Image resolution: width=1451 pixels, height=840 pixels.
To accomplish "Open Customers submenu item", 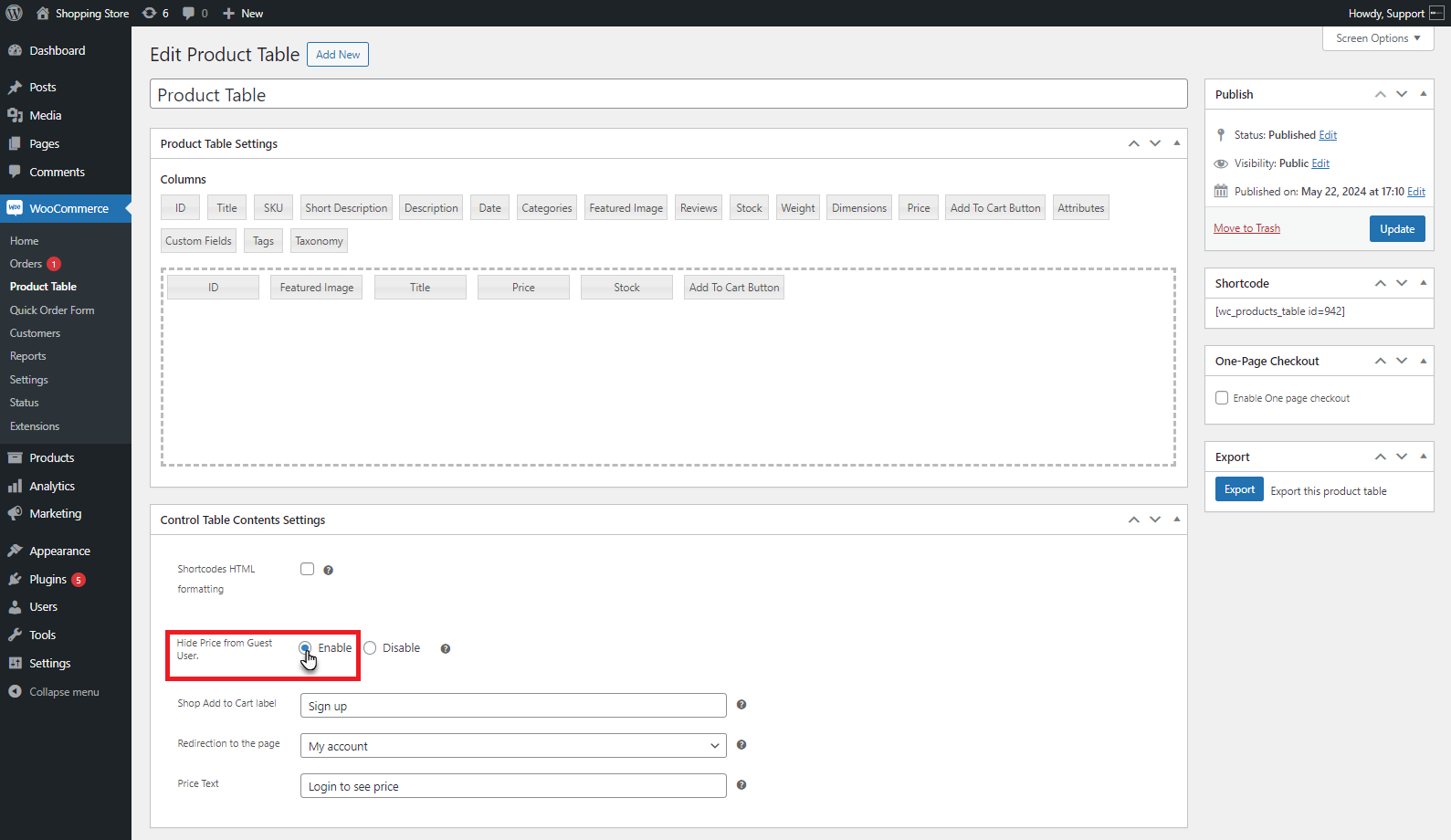I will tap(35, 333).
